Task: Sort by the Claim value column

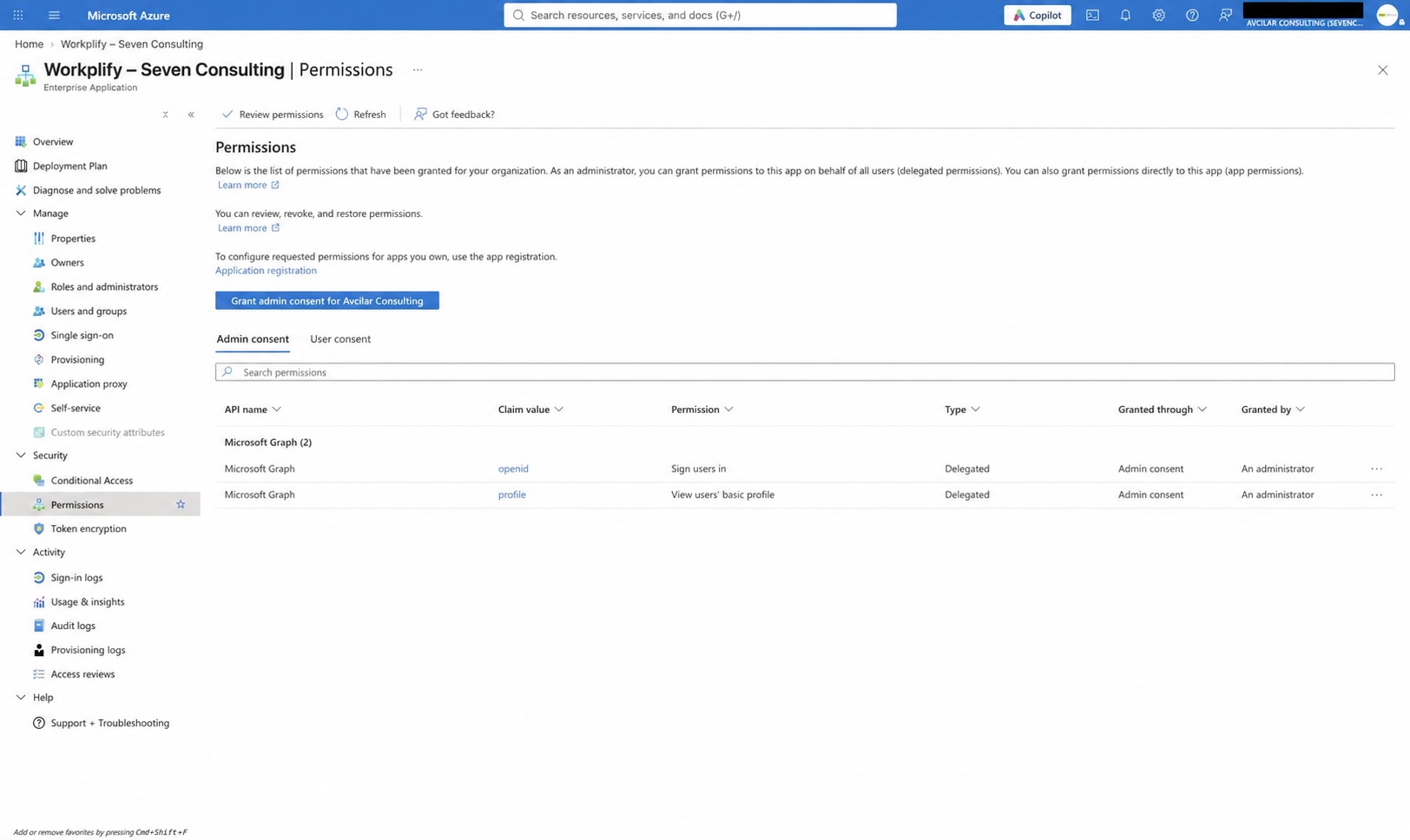Action: (530, 410)
